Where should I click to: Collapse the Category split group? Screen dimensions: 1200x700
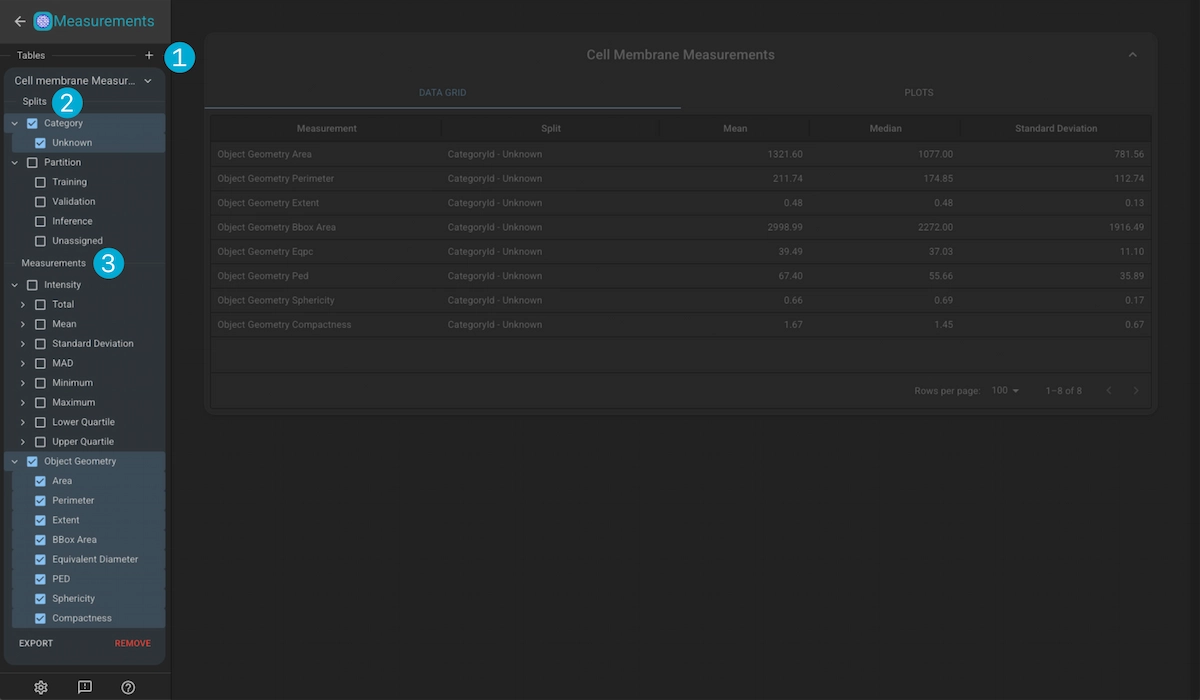(x=15, y=123)
